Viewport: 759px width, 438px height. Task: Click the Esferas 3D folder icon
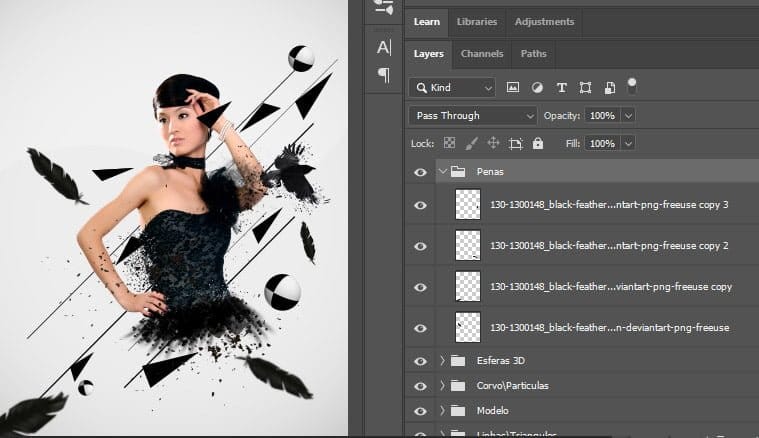point(458,361)
